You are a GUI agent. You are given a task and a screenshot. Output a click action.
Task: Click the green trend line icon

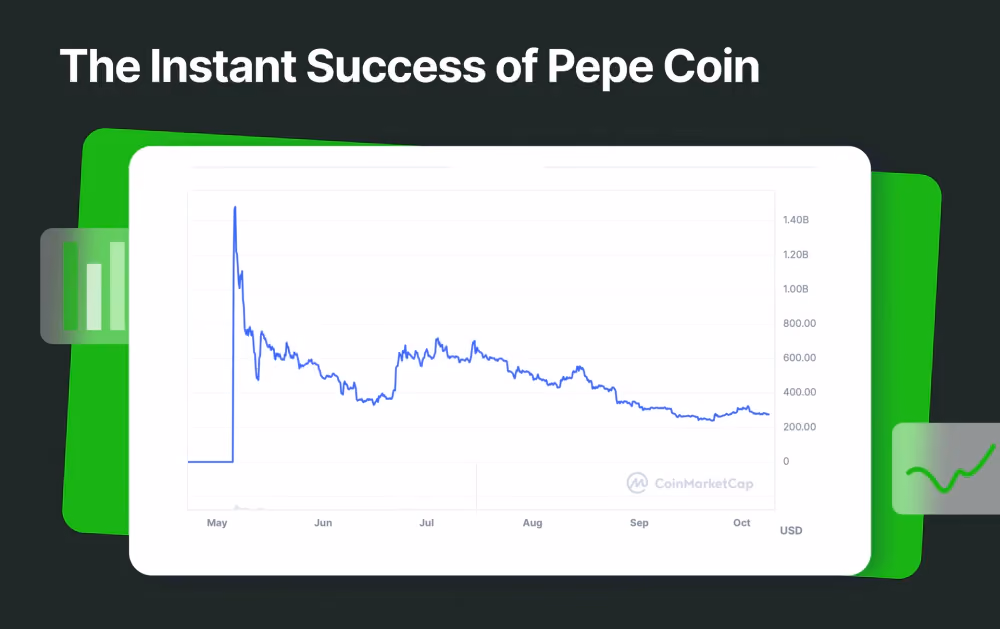click(950, 470)
